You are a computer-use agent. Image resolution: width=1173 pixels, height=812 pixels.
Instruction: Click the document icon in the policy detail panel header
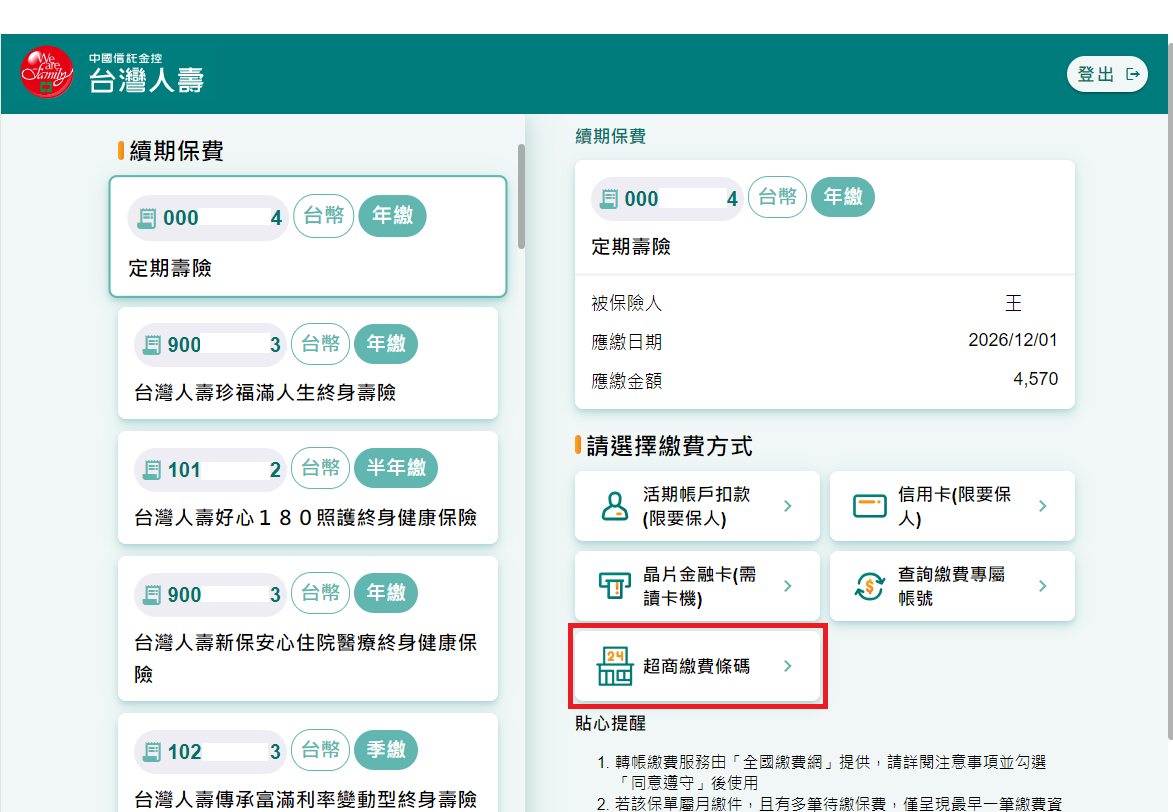(x=610, y=199)
